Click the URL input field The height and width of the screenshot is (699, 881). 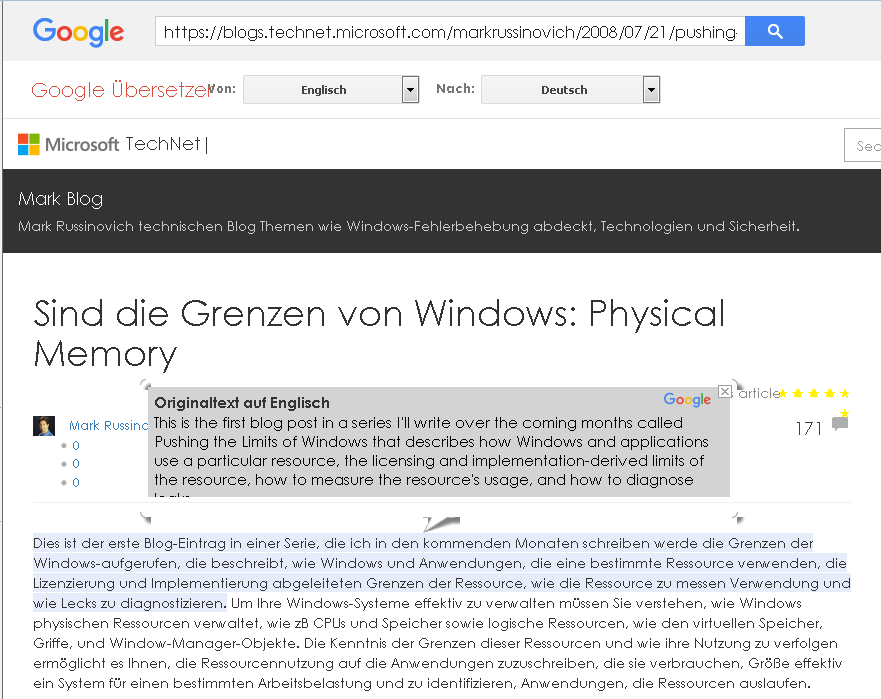click(x=450, y=31)
